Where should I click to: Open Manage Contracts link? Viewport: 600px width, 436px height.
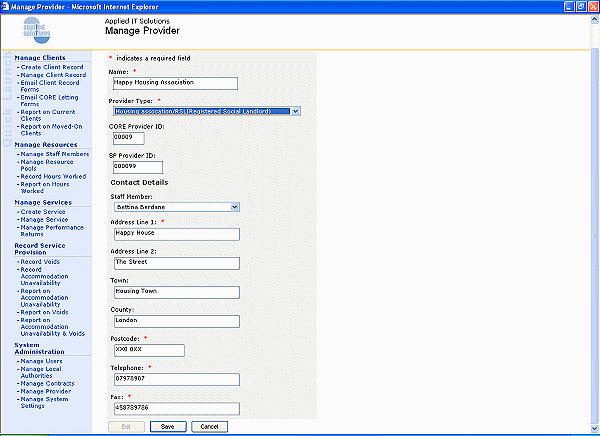(x=47, y=384)
